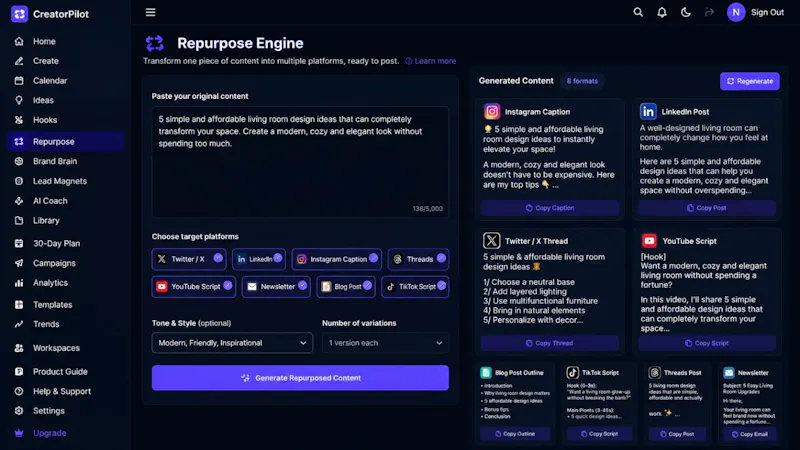Screen dimensions: 800x450
Task: Open the Tone & Style dropdown
Action: [232, 343]
